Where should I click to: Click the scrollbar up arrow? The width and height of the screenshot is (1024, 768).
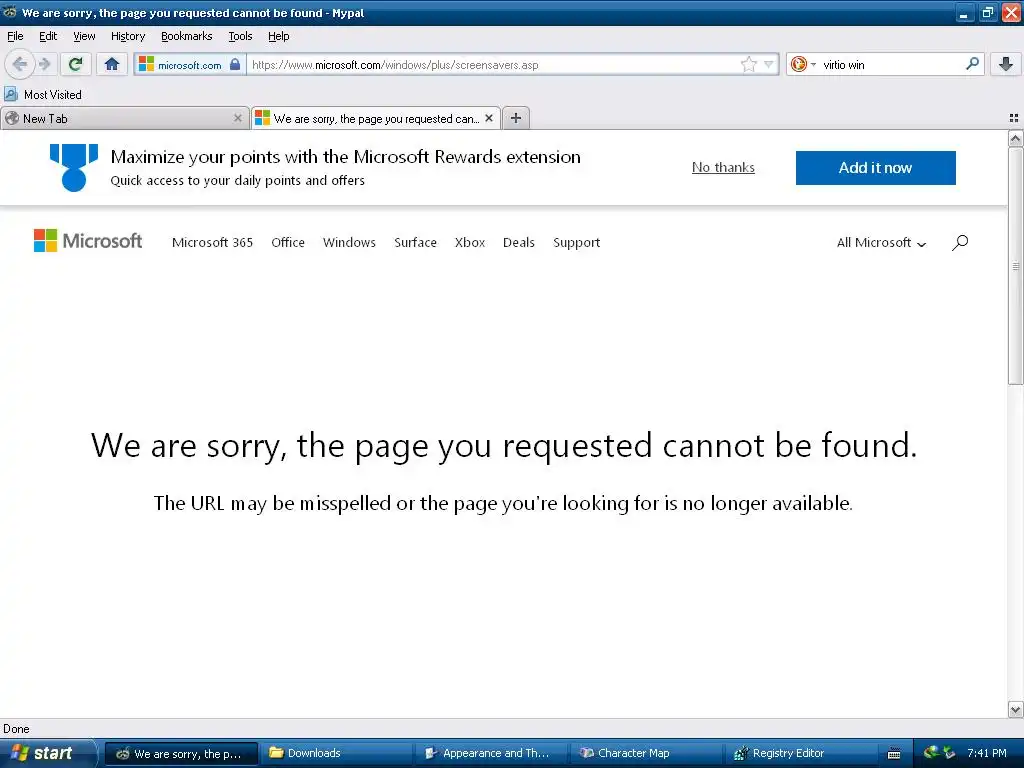1016,138
